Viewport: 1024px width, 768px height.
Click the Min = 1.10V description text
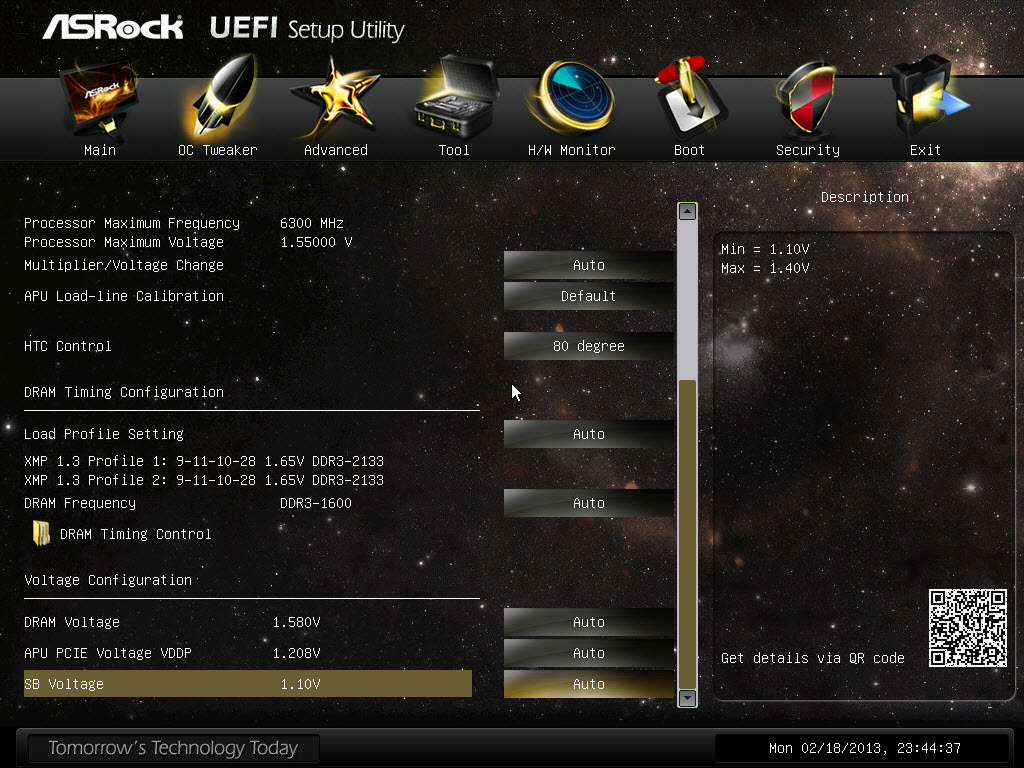(x=765, y=249)
